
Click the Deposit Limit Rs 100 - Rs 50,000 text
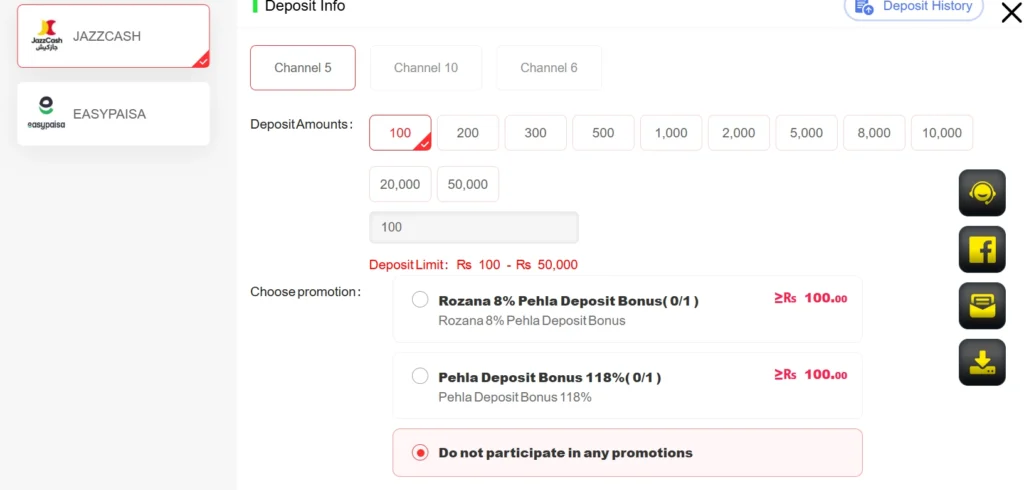pos(473,265)
